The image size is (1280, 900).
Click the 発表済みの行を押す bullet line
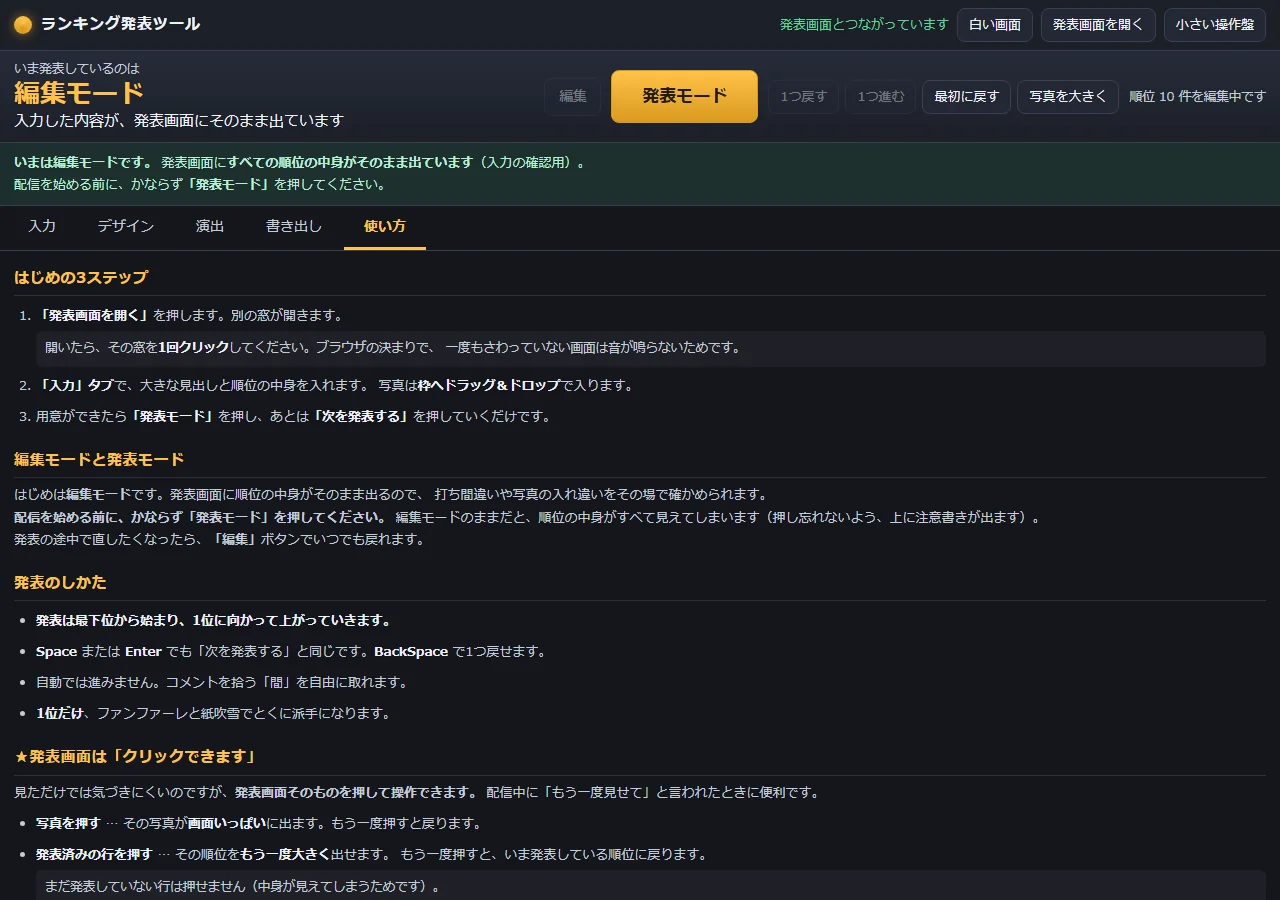[372, 855]
